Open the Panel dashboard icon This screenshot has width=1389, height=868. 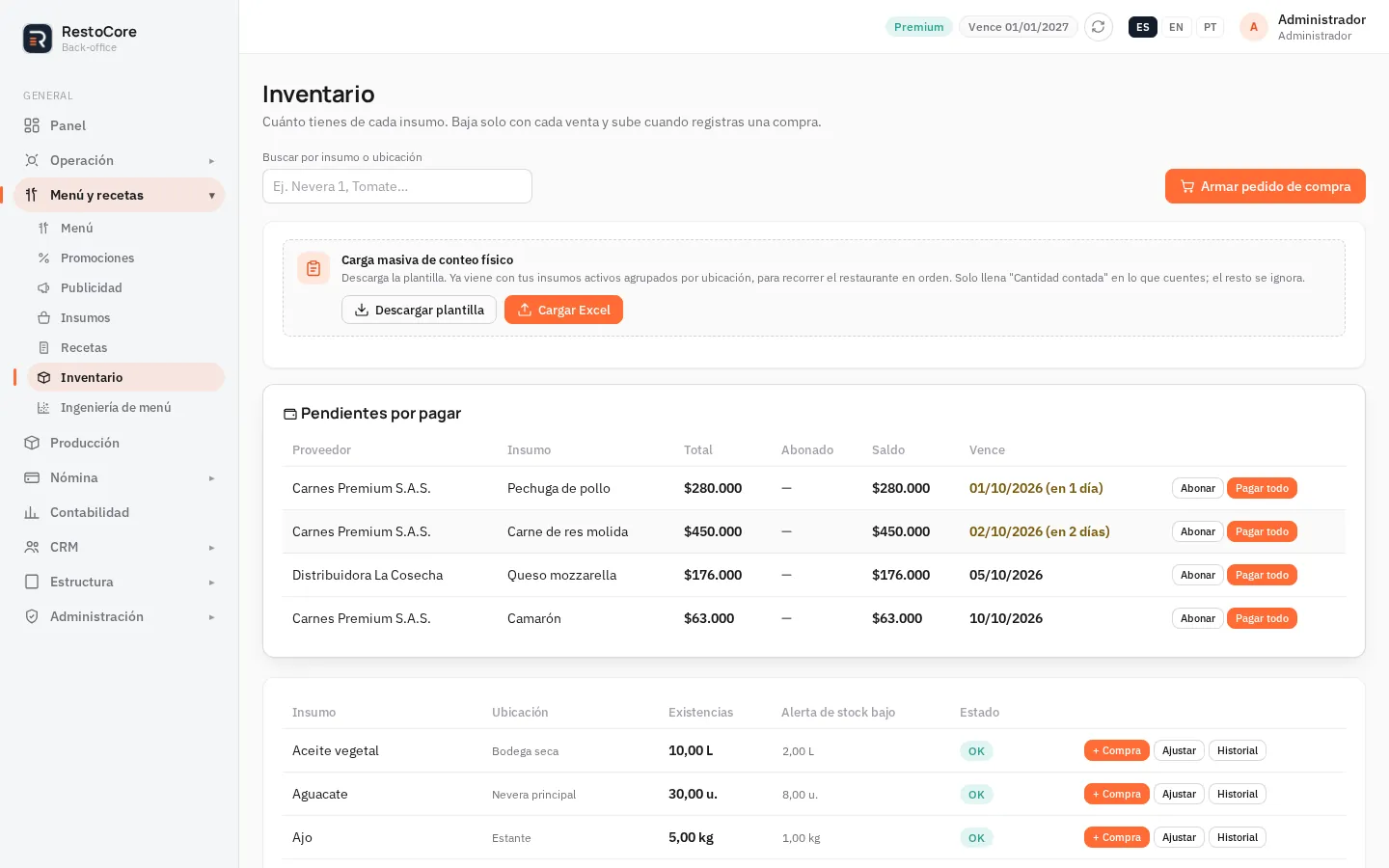(32, 125)
